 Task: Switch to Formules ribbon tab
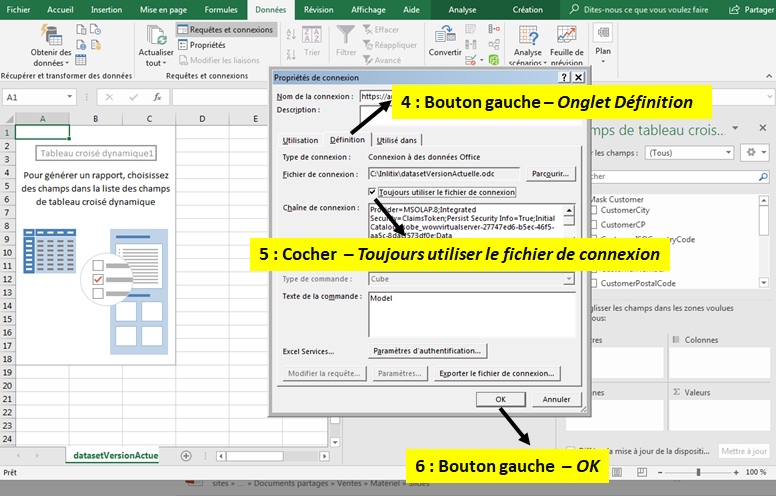tap(221, 9)
